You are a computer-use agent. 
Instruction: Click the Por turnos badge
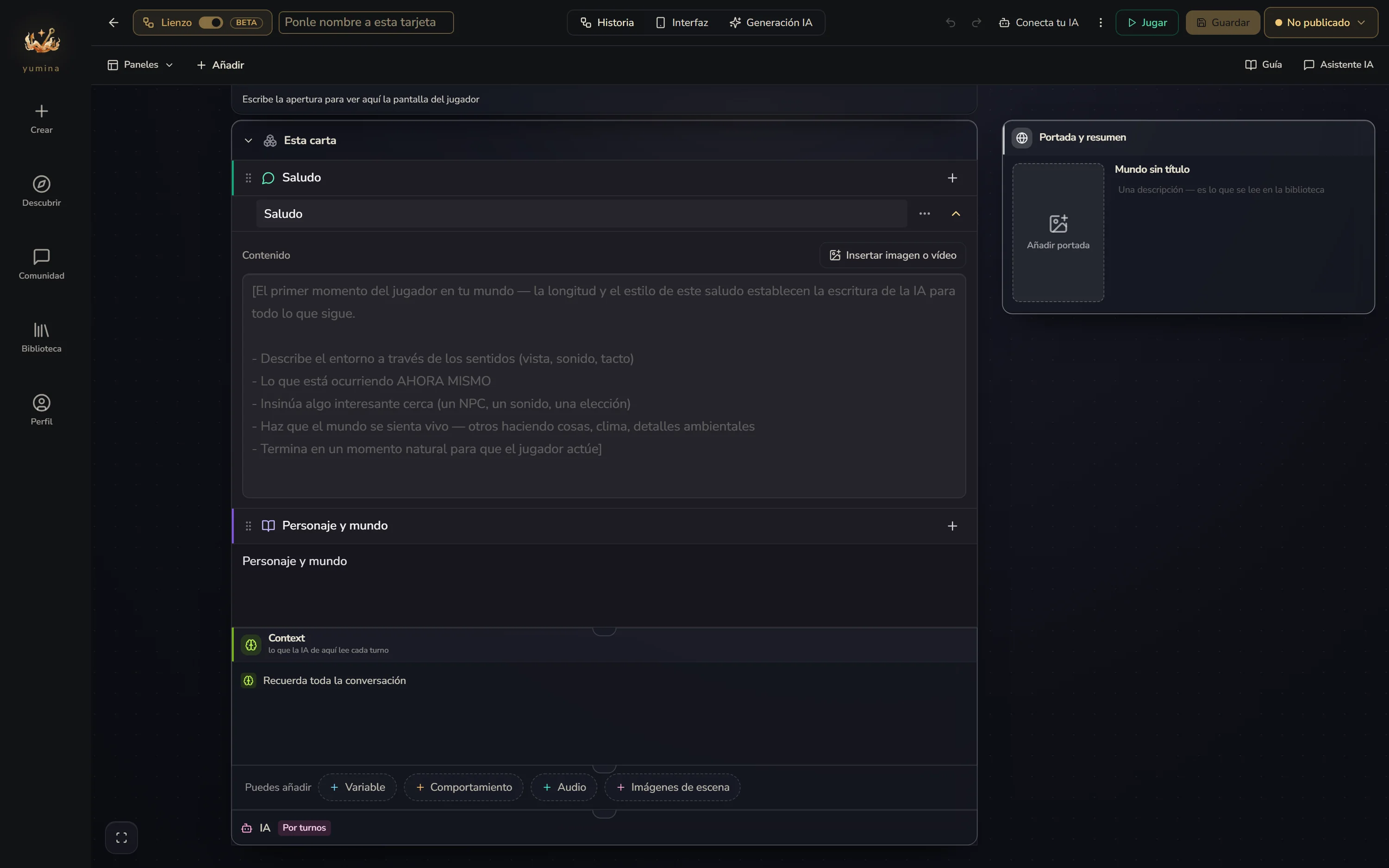(x=304, y=828)
